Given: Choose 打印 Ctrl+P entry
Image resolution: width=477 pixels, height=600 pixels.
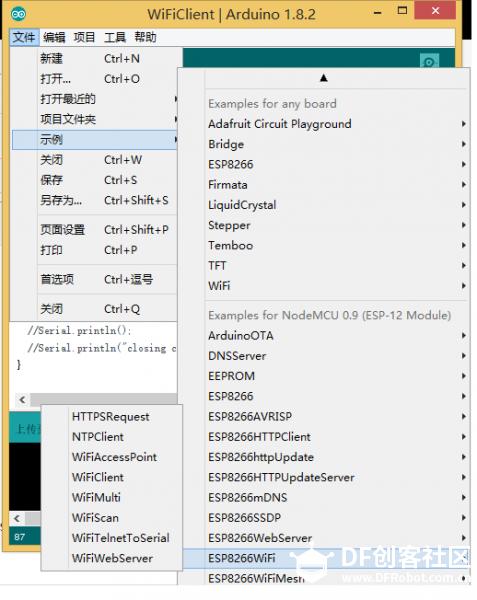Looking at the screenshot, I should click(95, 250).
